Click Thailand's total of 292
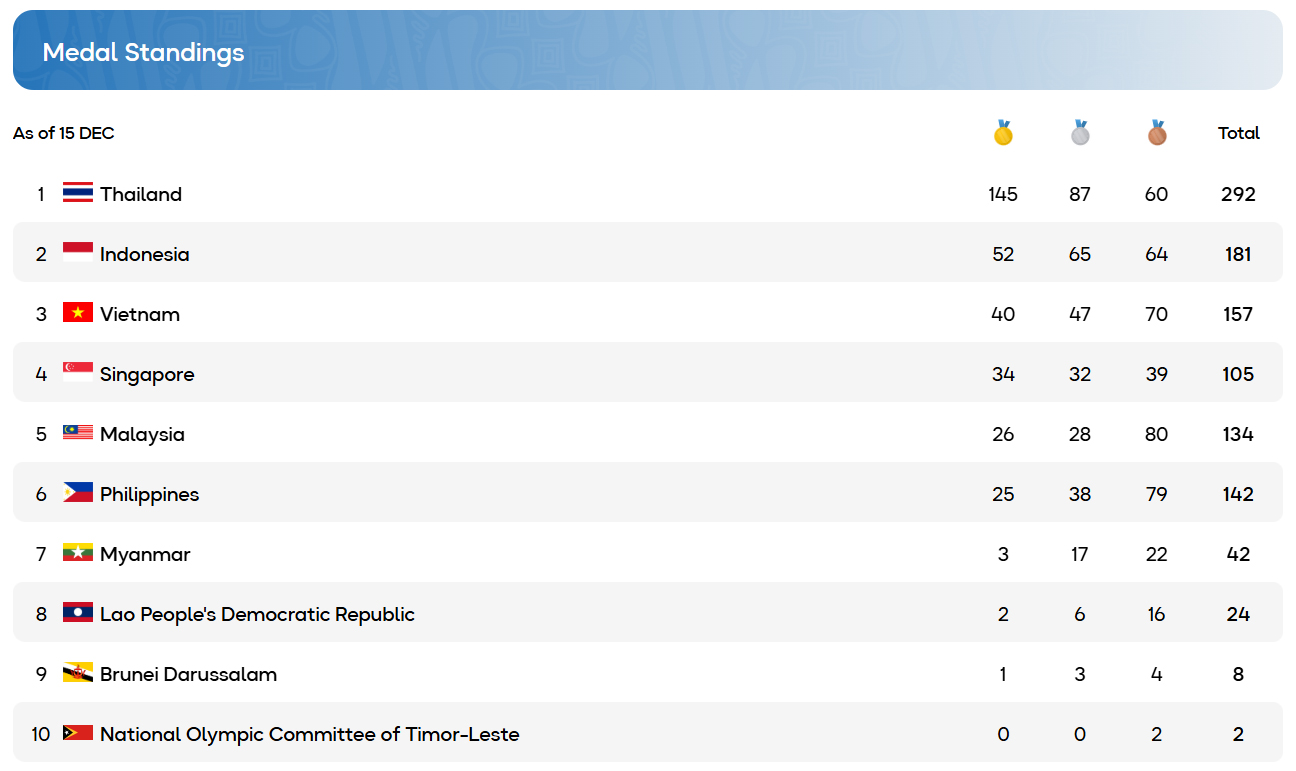Viewport: 1296px width, 771px height. coord(1238,194)
